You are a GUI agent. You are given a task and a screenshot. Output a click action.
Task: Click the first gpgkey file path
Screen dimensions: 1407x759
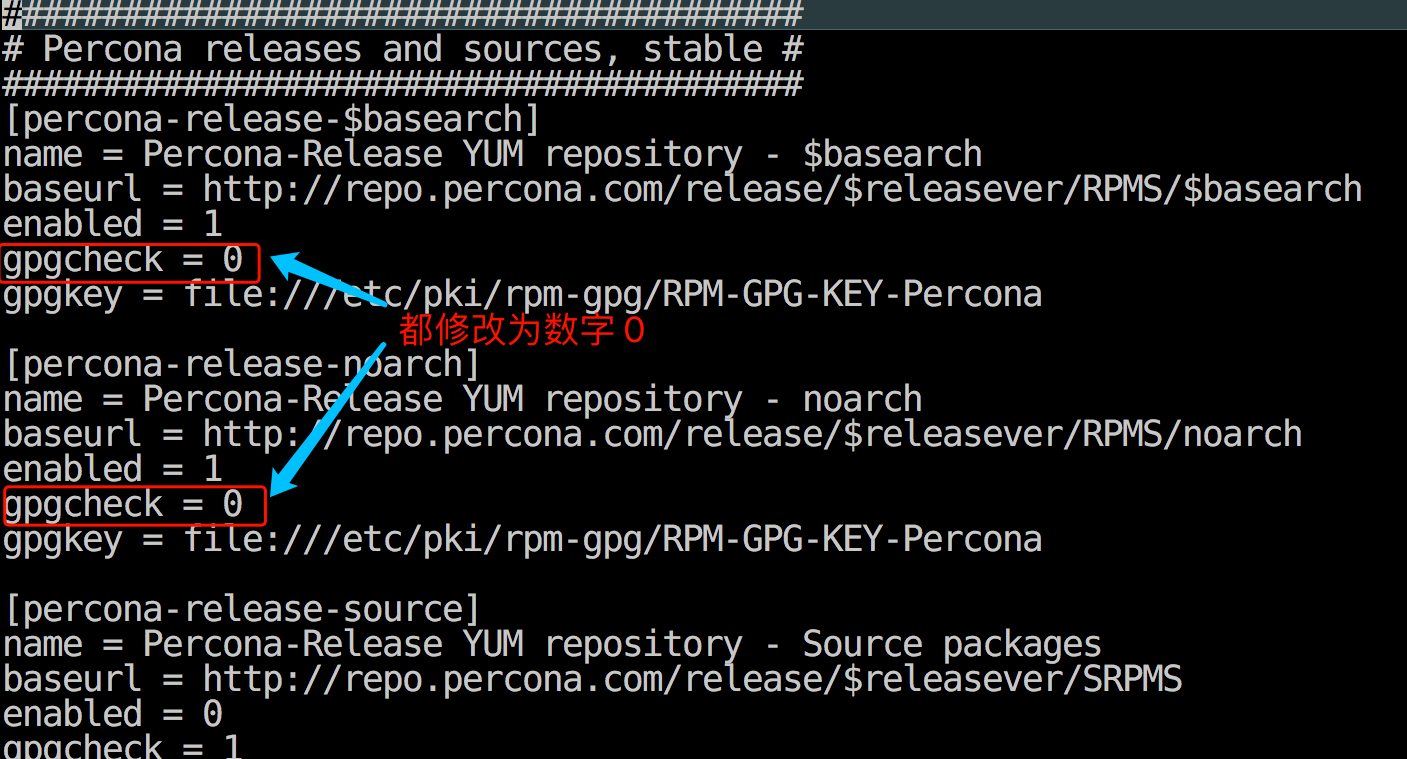click(x=612, y=294)
